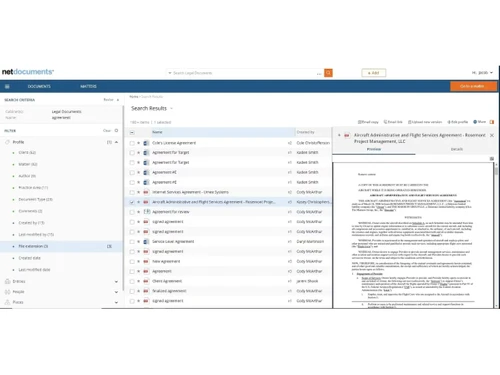
Task: Switch to the Details tab
Action: [x=457, y=149]
